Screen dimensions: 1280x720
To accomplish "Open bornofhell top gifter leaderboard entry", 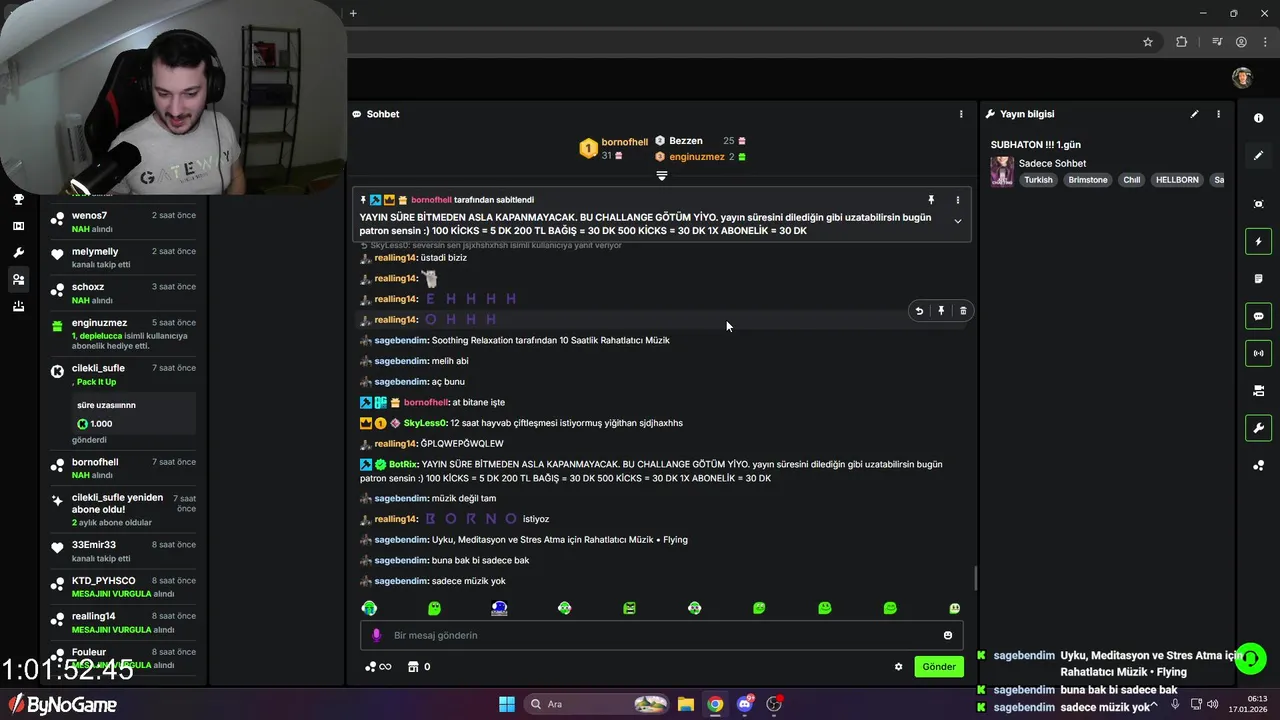I will click(x=614, y=148).
